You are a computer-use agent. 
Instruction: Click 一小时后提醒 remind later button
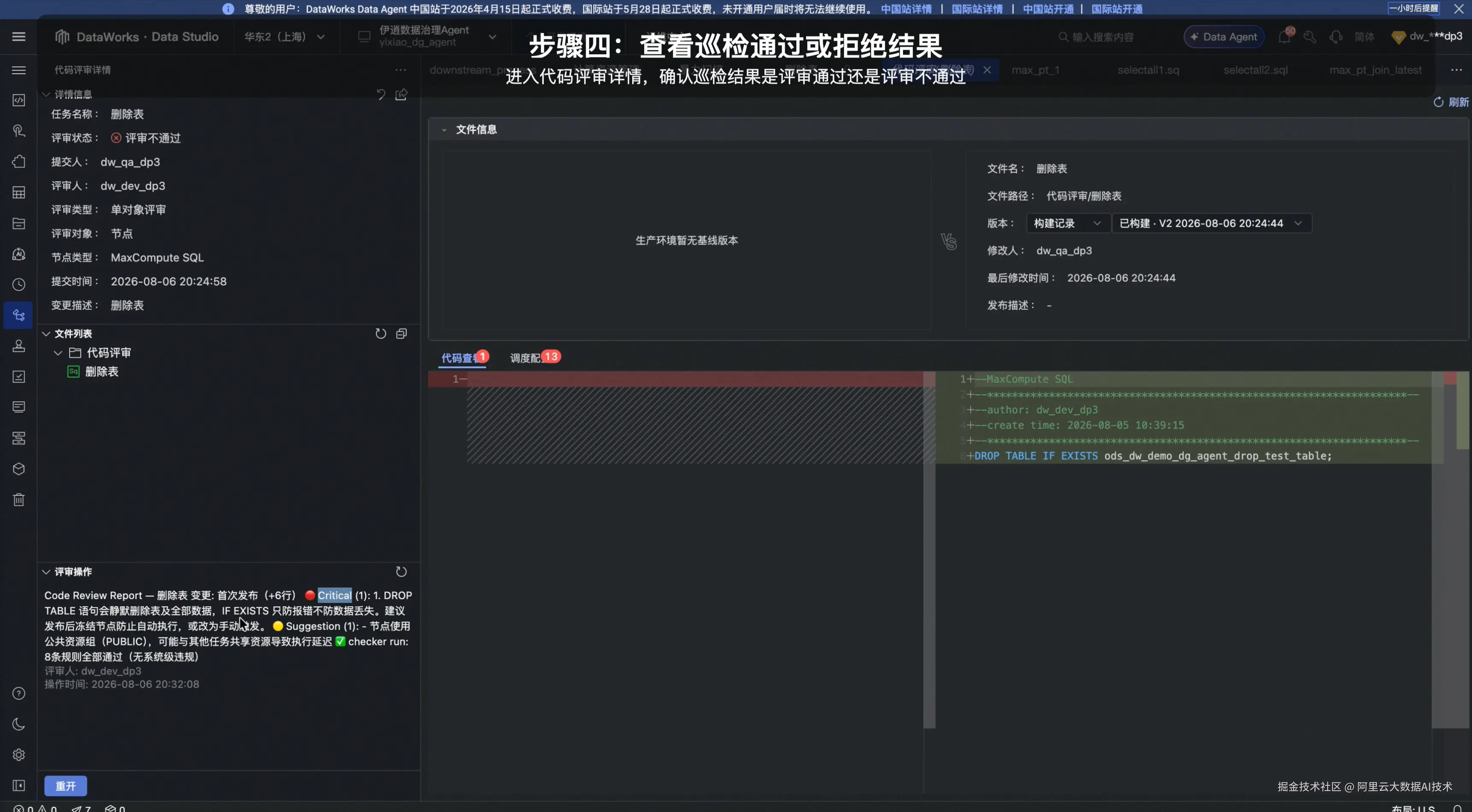(1414, 9)
